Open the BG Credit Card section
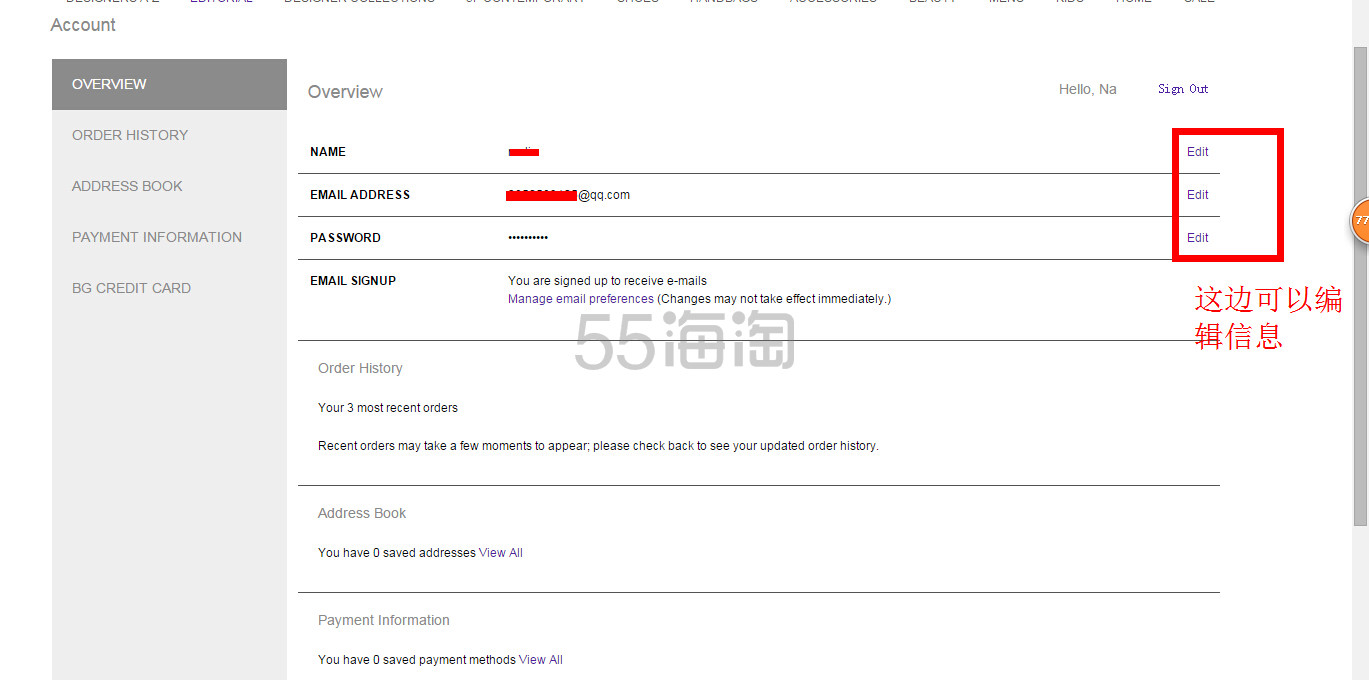1369x680 pixels. point(131,288)
